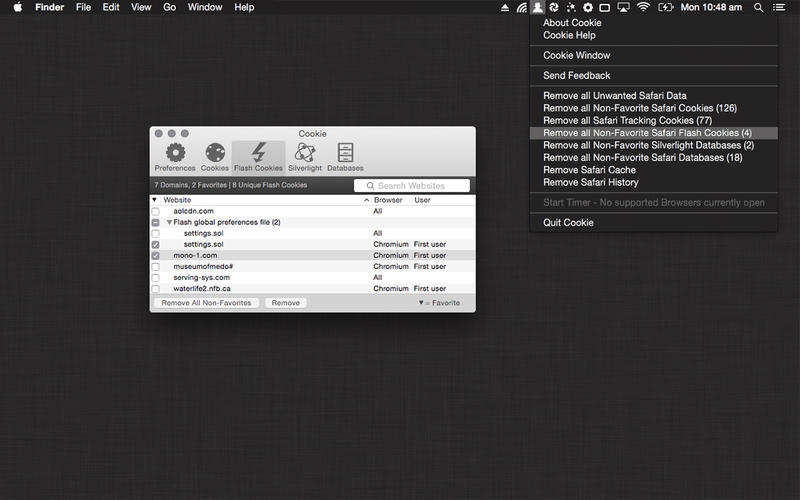Open the File menu
The image size is (800, 500).
83,7
